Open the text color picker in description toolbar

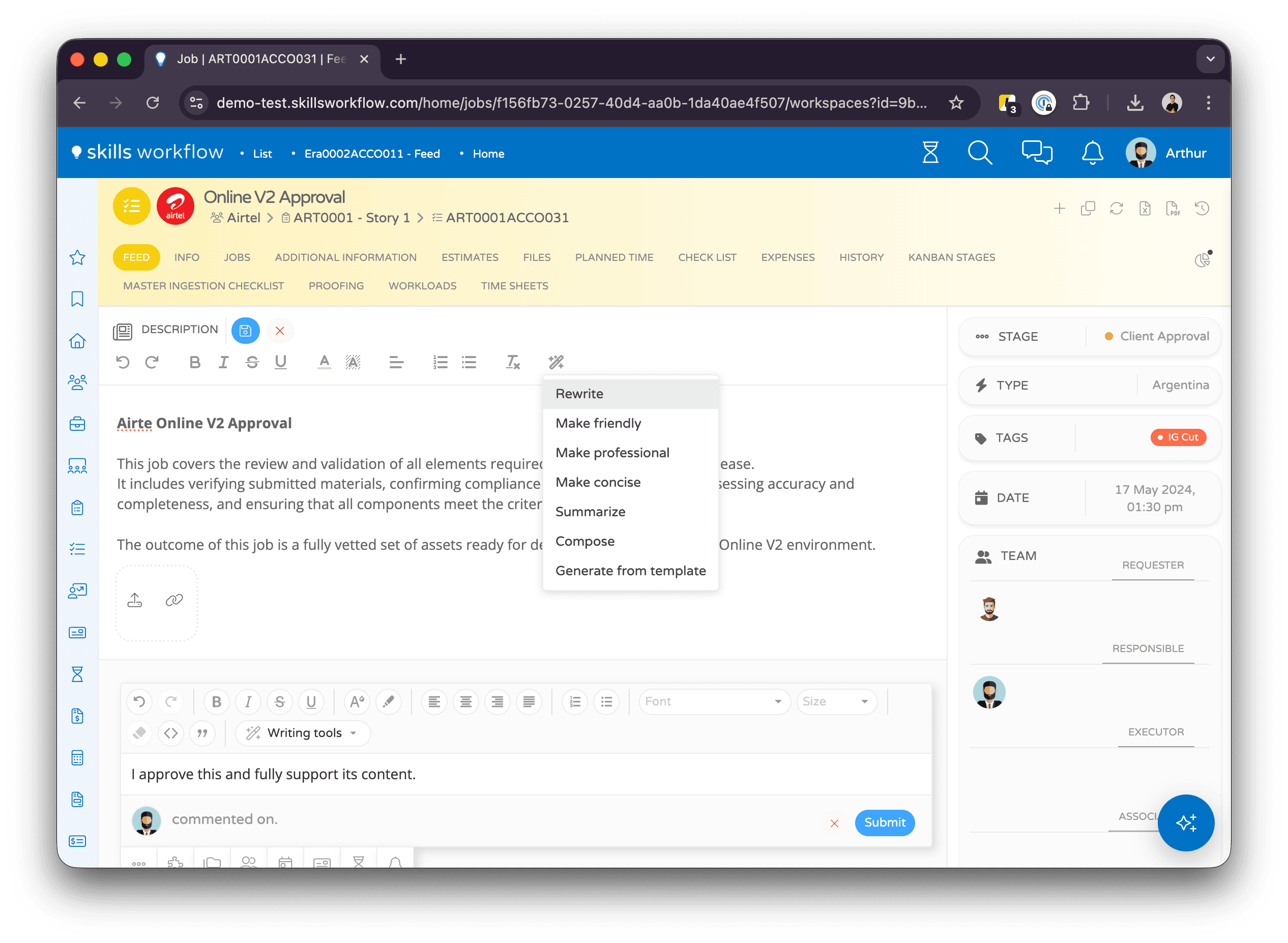click(324, 362)
